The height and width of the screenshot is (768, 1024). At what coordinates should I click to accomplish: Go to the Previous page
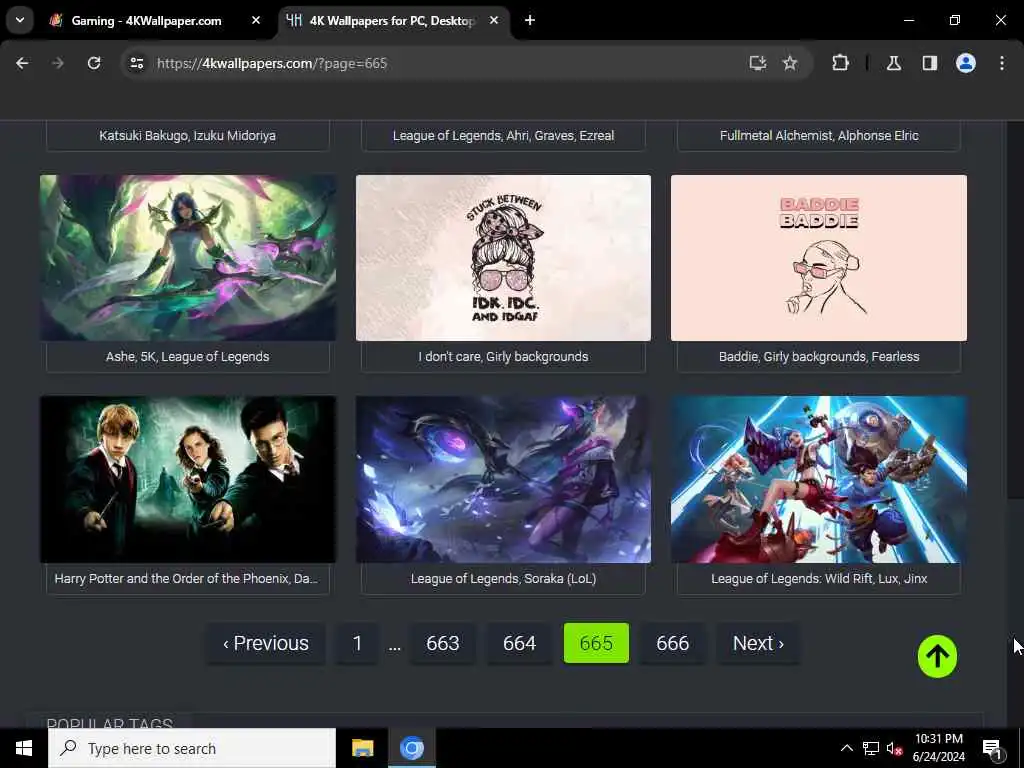265,643
